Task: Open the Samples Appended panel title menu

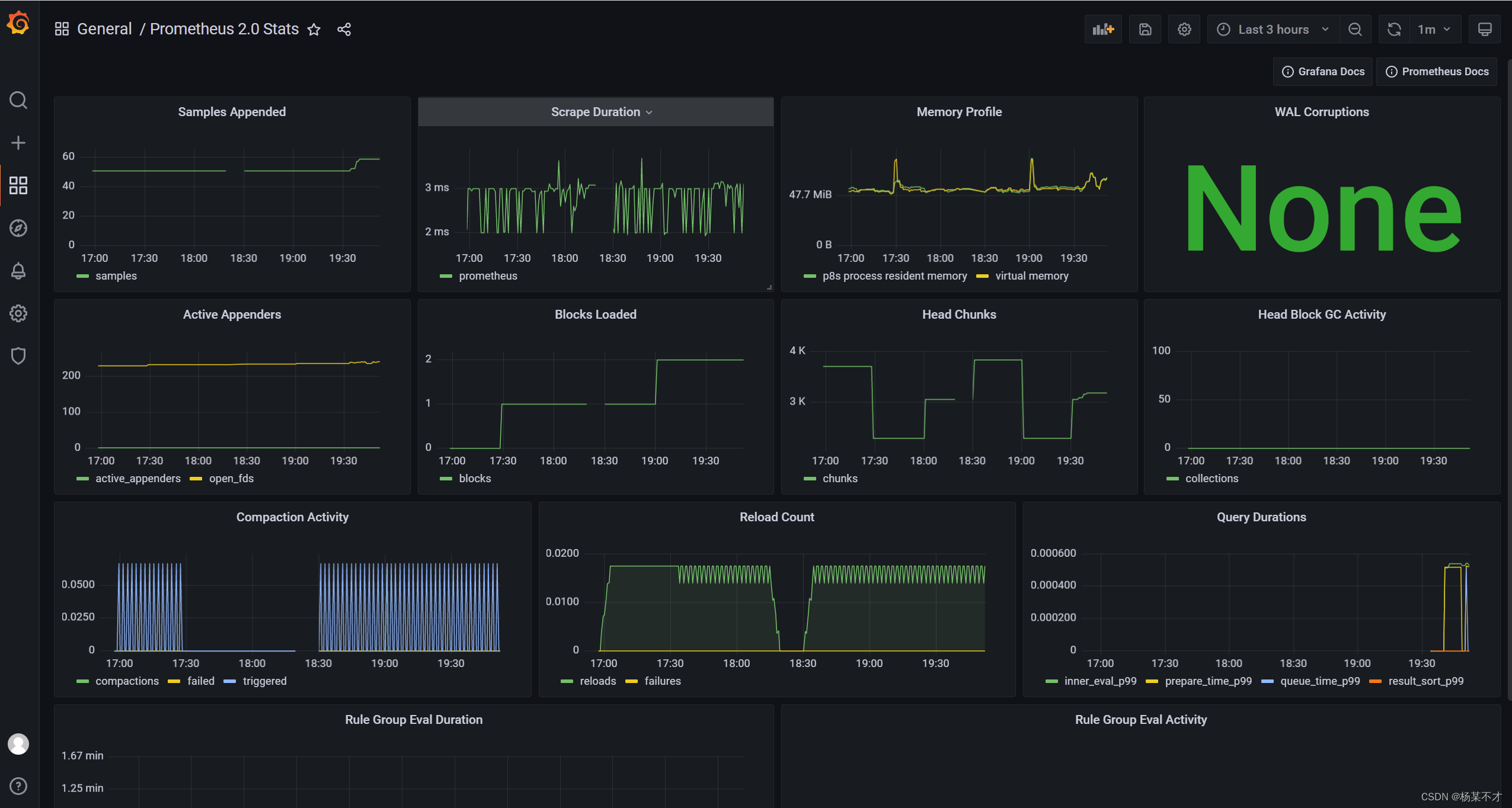Action: pos(232,112)
